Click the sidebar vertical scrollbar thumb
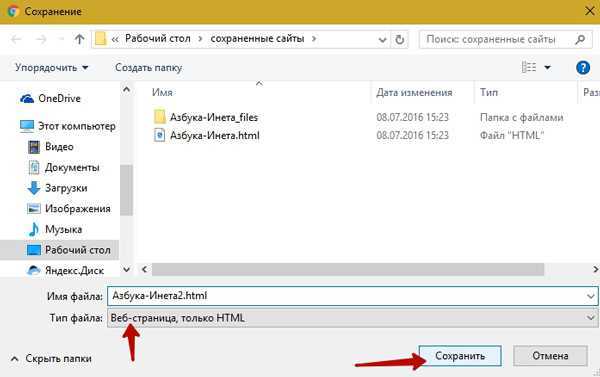 [x=126, y=190]
